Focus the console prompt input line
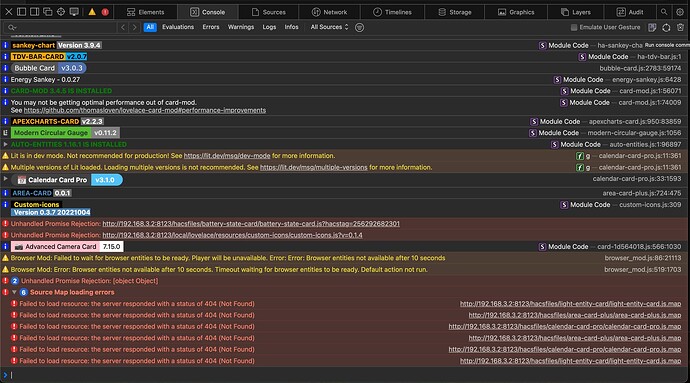The height and width of the screenshot is (383, 690). pos(348,375)
